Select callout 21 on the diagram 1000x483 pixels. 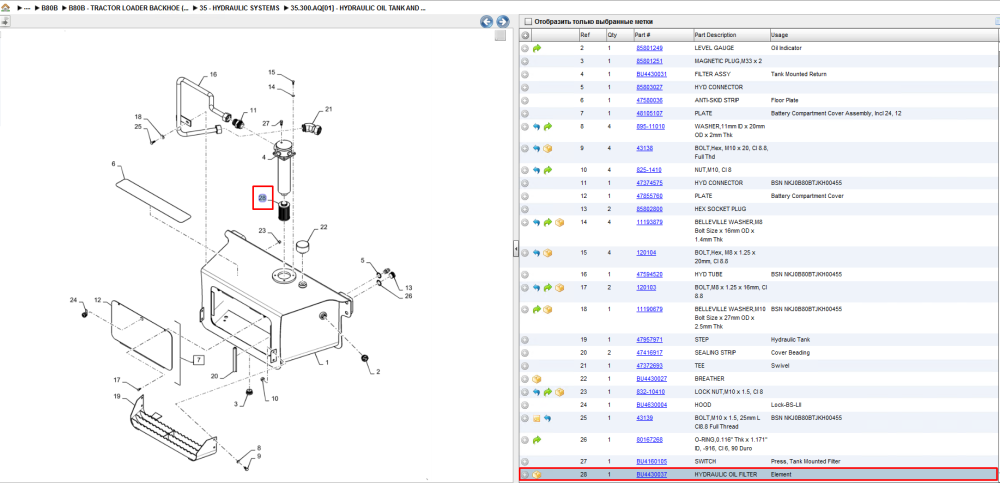(x=329, y=109)
